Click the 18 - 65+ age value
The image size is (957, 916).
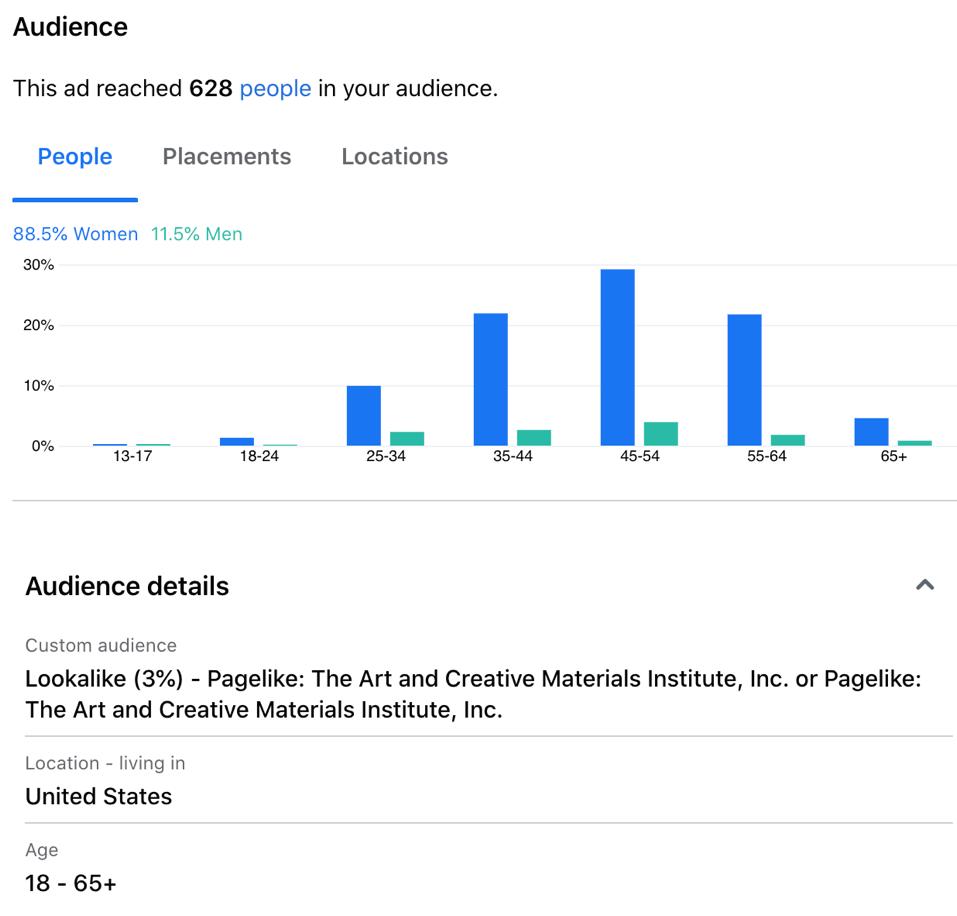tap(70, 884)
